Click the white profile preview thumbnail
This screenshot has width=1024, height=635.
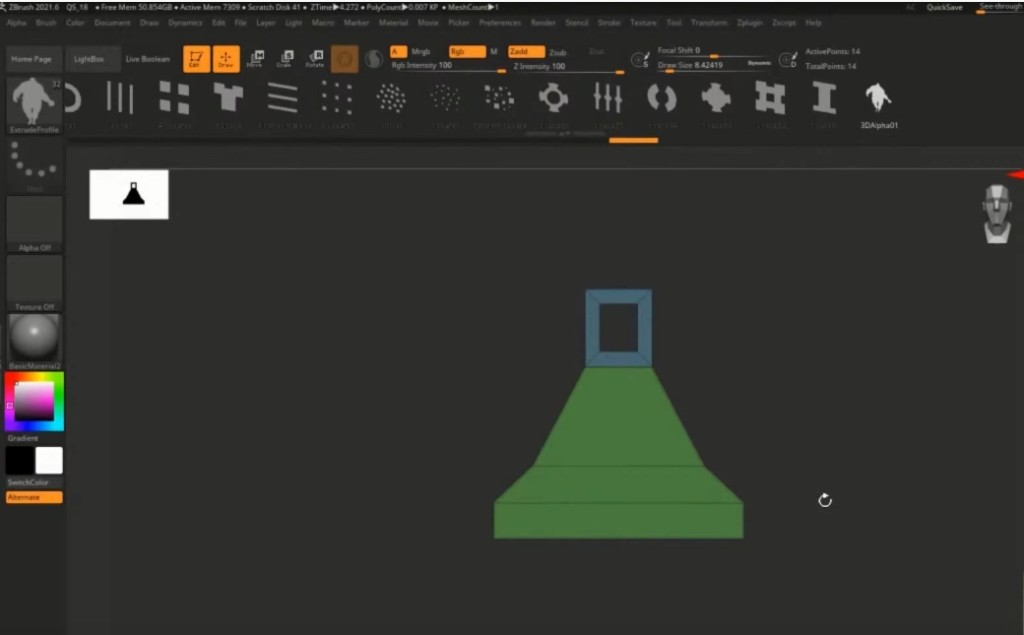pyautogui.click(x=129, y=194)
